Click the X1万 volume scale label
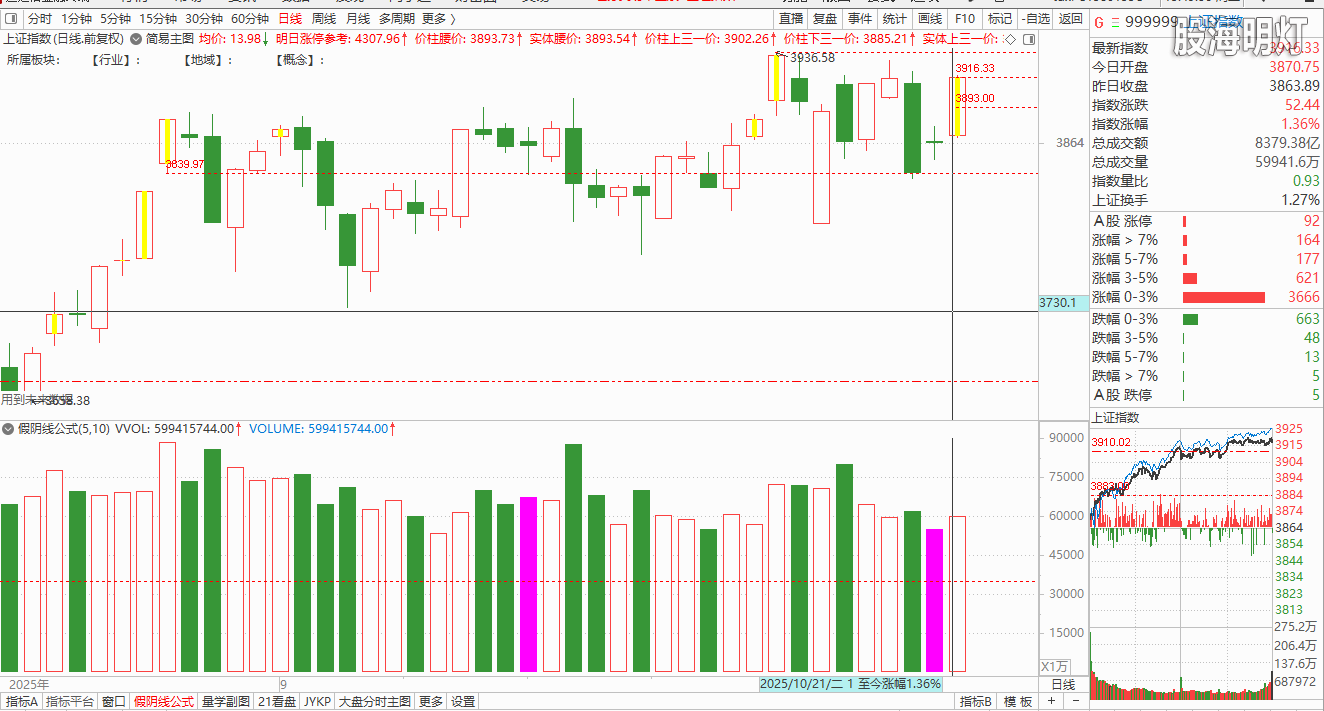The width and height of the screenshot is (1324, 711). pos(1055,666)
